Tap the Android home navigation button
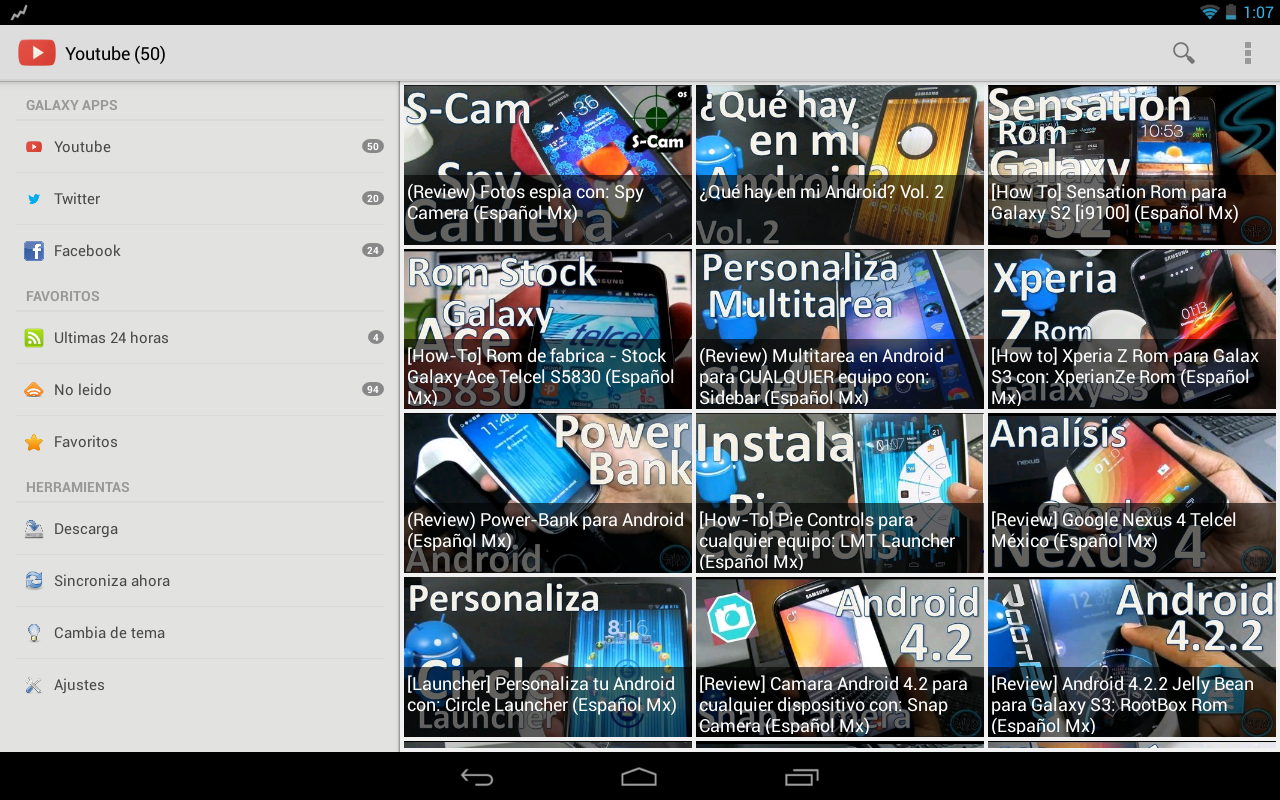Viewport: 1280px width, 800px height. [x=639, y=777]
